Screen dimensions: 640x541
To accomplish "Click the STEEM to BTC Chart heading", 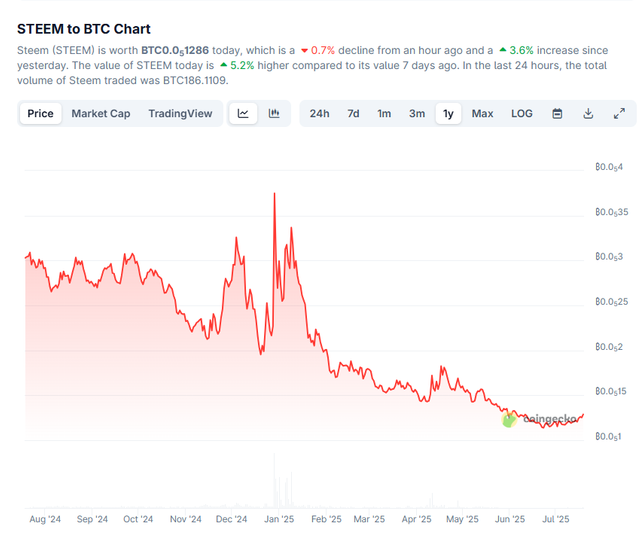I will (x=84, y=29).
